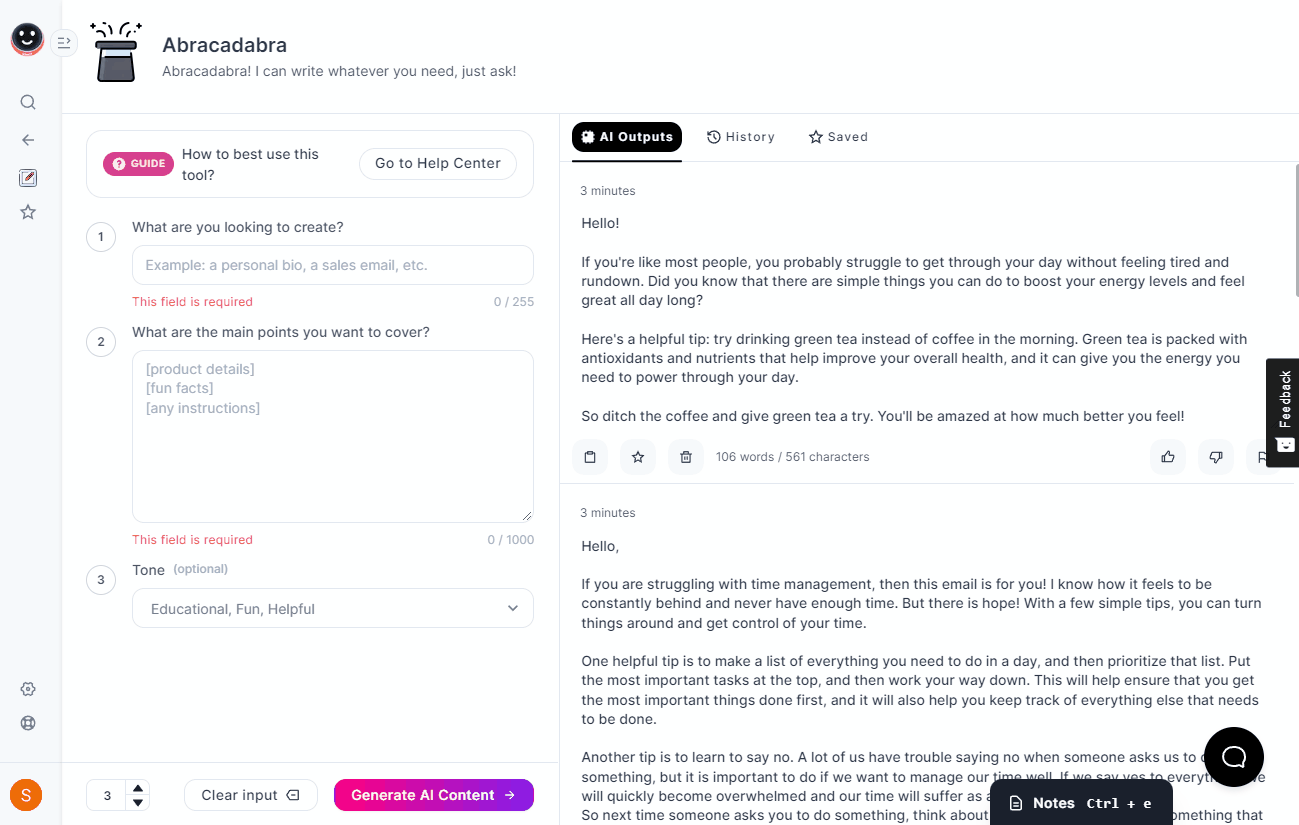Delete the first AI output with the trash icon
Image resolution: width=1299 pixels, height=825 pixels.
(x=686, y=457)
